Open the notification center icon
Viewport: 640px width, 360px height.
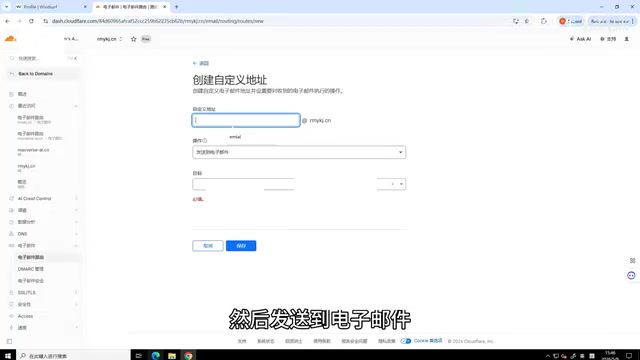coord(629,356)
